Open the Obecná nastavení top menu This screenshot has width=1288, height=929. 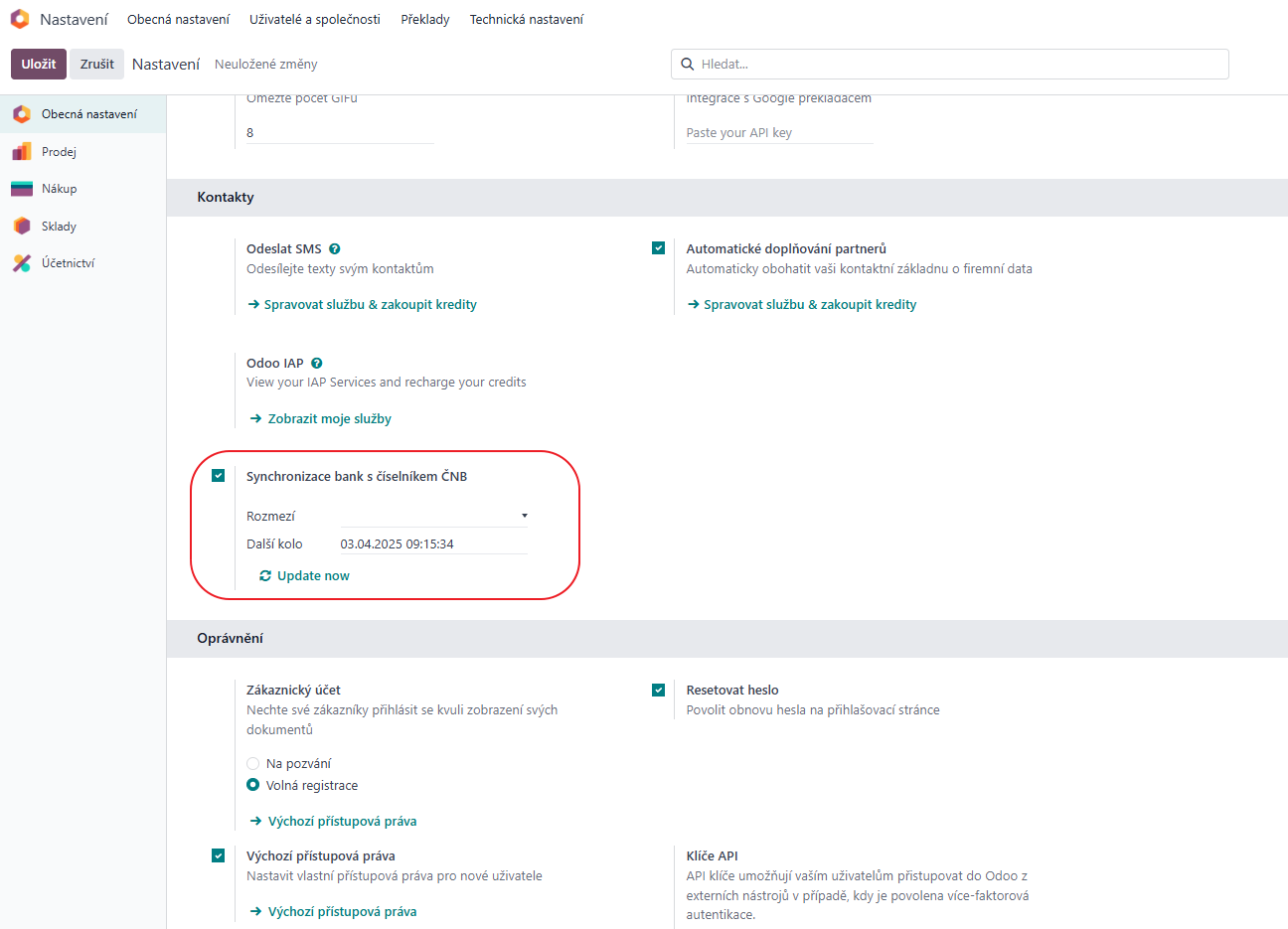pyautogui.click(x=178, y=19)
